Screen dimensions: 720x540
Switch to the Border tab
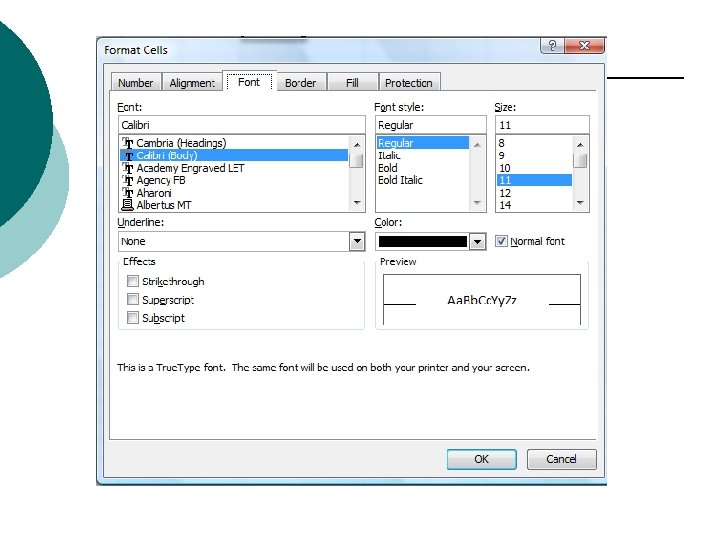pyautogui.click(x=301, y=83)
